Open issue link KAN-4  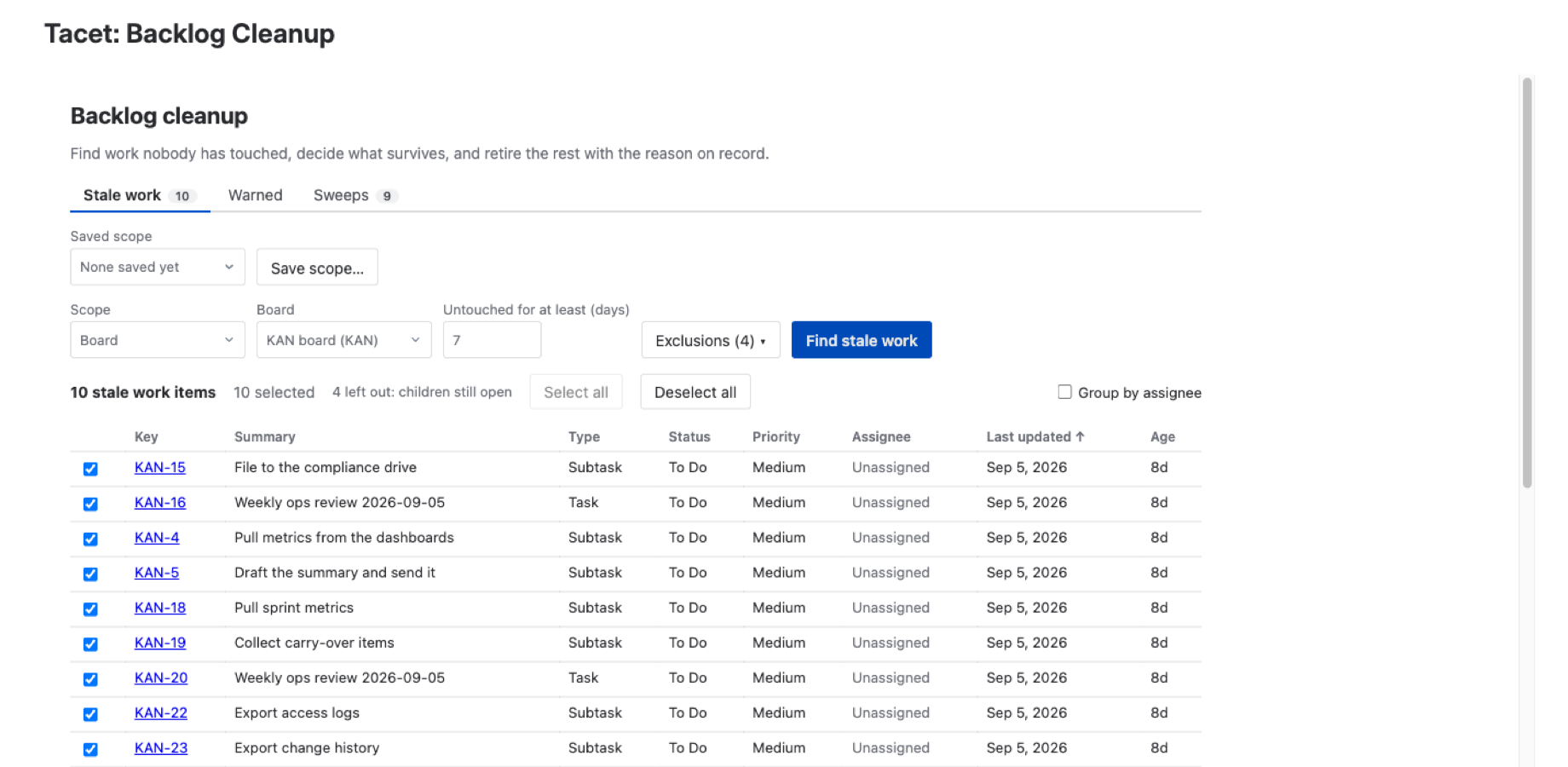(157, 538)
